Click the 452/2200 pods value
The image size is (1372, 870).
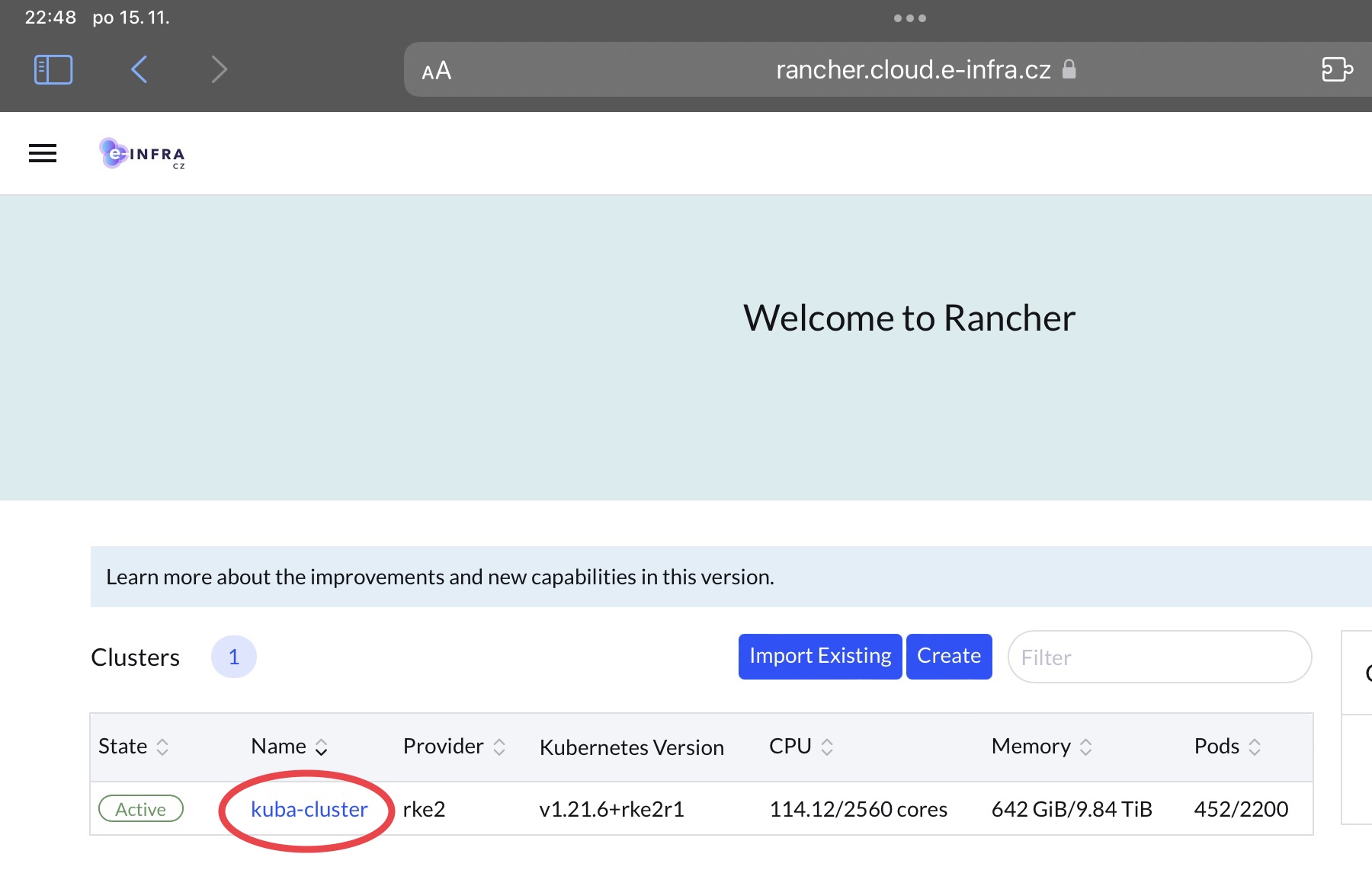(x=1241, y=809)
